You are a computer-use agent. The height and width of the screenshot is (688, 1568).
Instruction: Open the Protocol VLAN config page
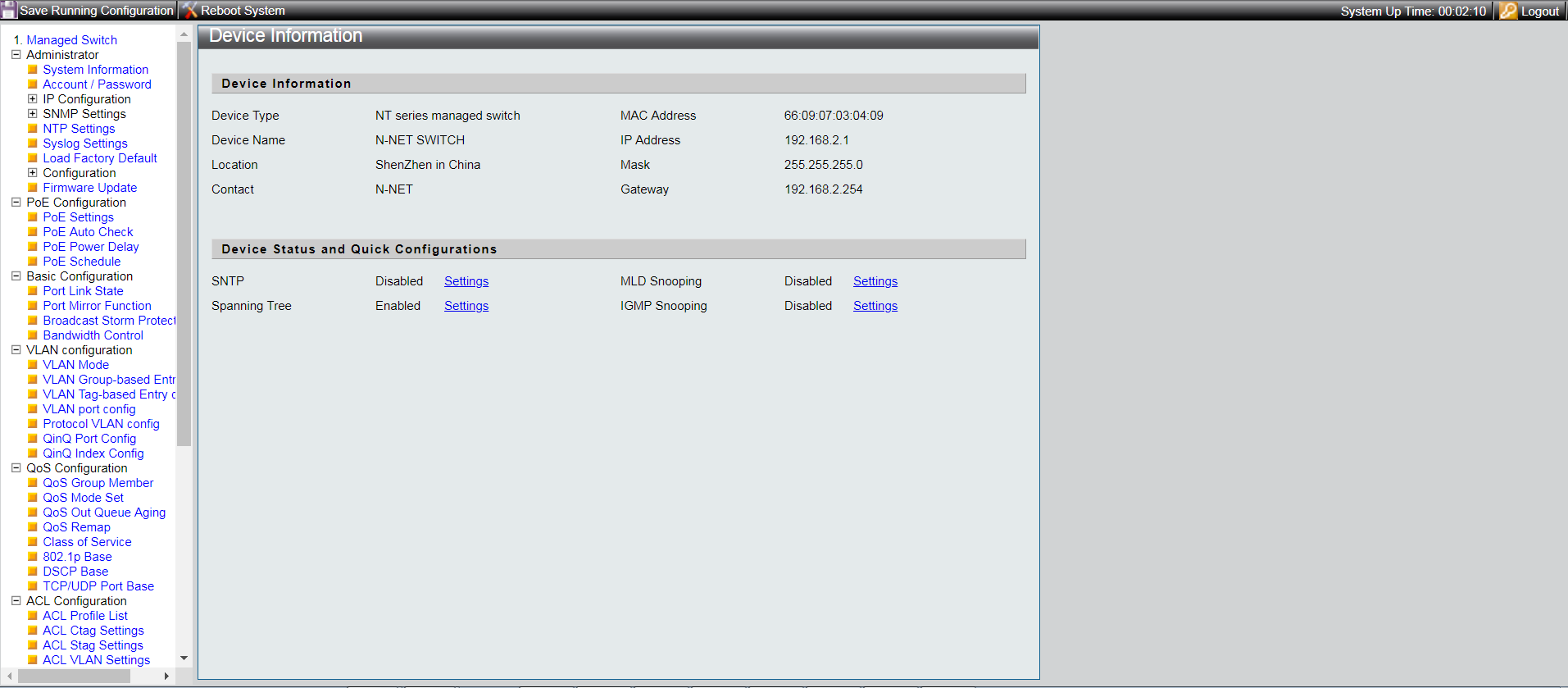pos(101,424)
